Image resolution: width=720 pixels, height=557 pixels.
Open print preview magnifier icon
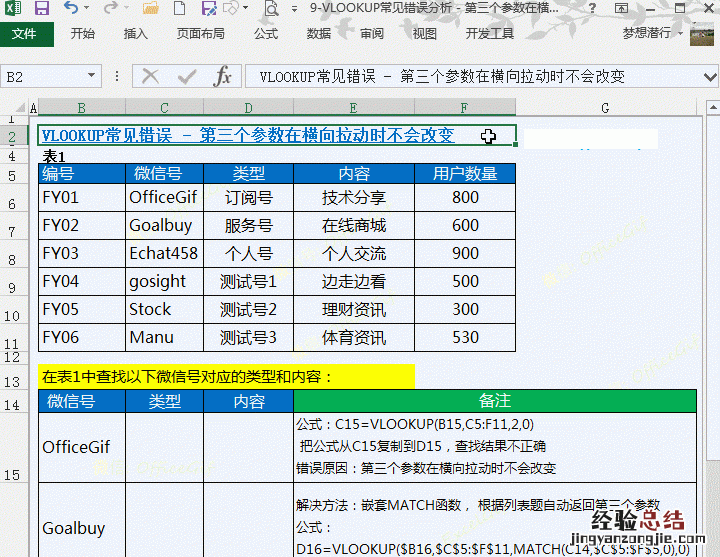pyautogui.click(x=271, y=9)
